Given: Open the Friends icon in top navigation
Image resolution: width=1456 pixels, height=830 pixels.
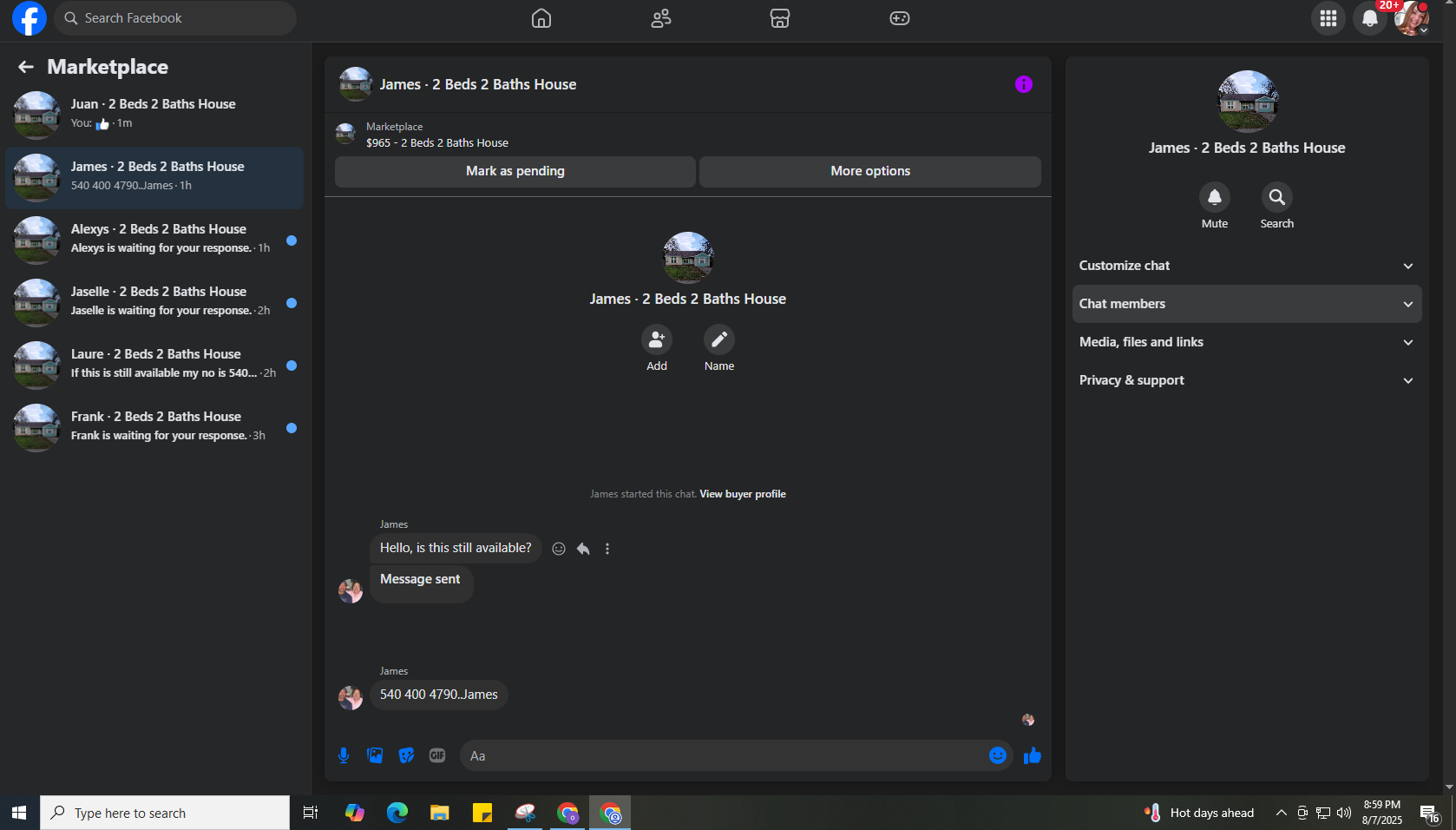Looking at the screenshot, I should [661, 18].
